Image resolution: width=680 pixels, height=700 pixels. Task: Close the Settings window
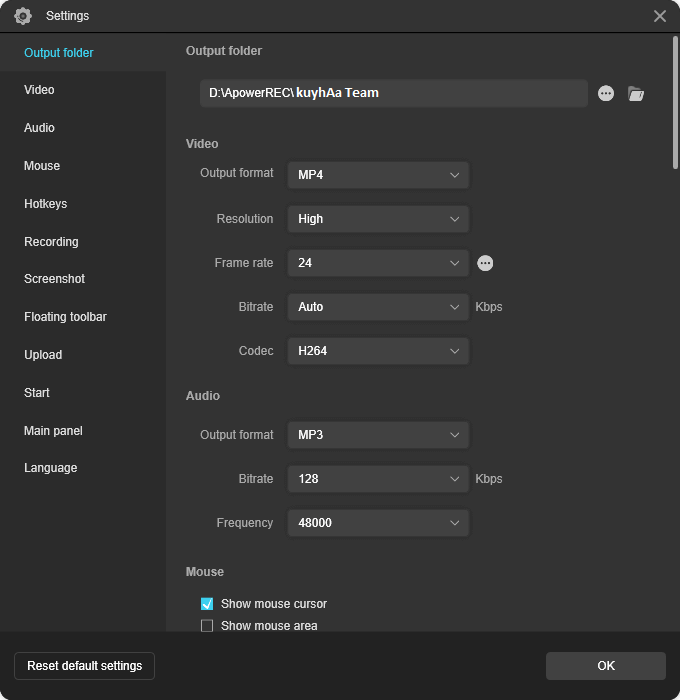660,16
